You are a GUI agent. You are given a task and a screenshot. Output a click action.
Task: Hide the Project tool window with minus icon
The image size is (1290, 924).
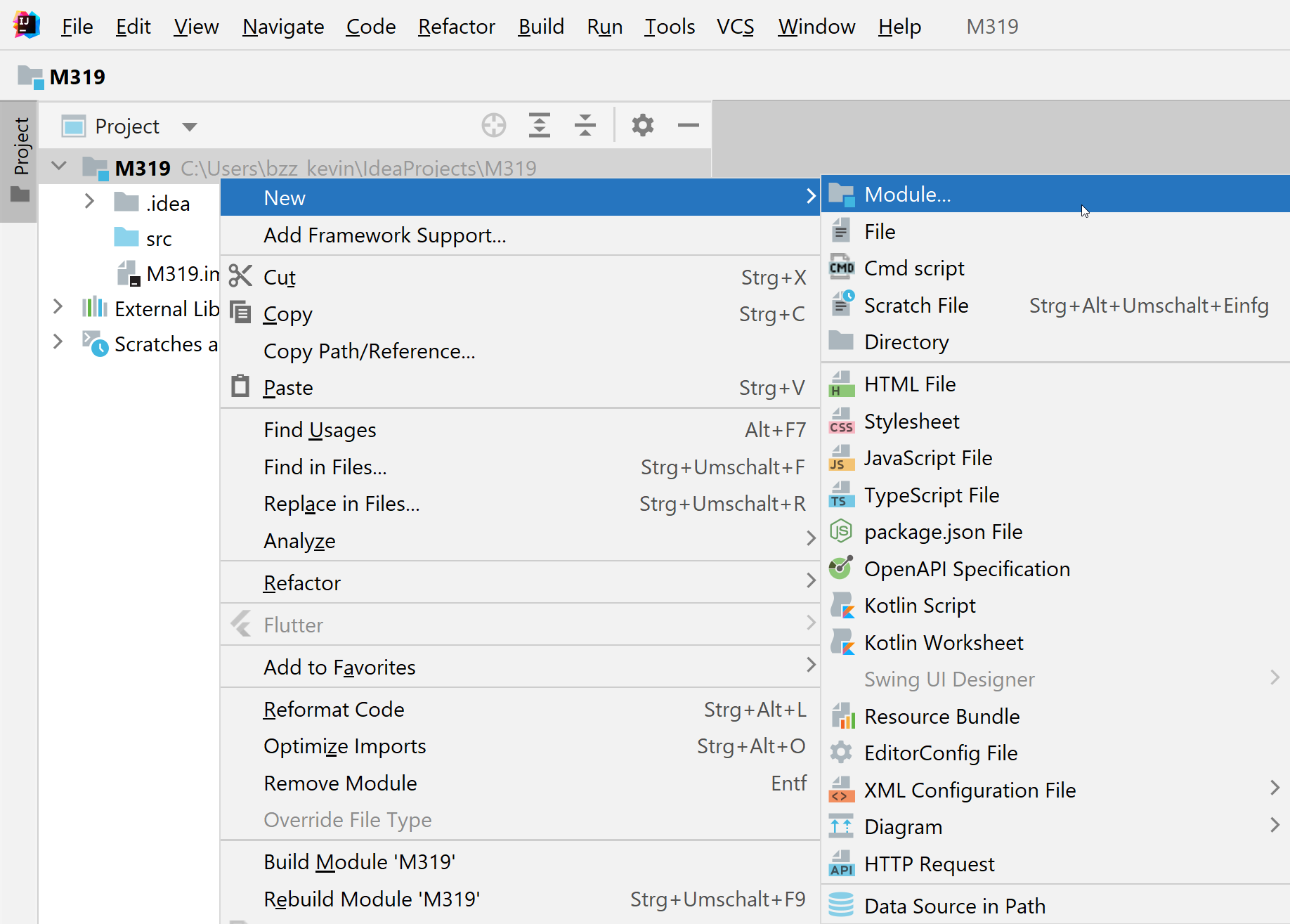(689, 126)
